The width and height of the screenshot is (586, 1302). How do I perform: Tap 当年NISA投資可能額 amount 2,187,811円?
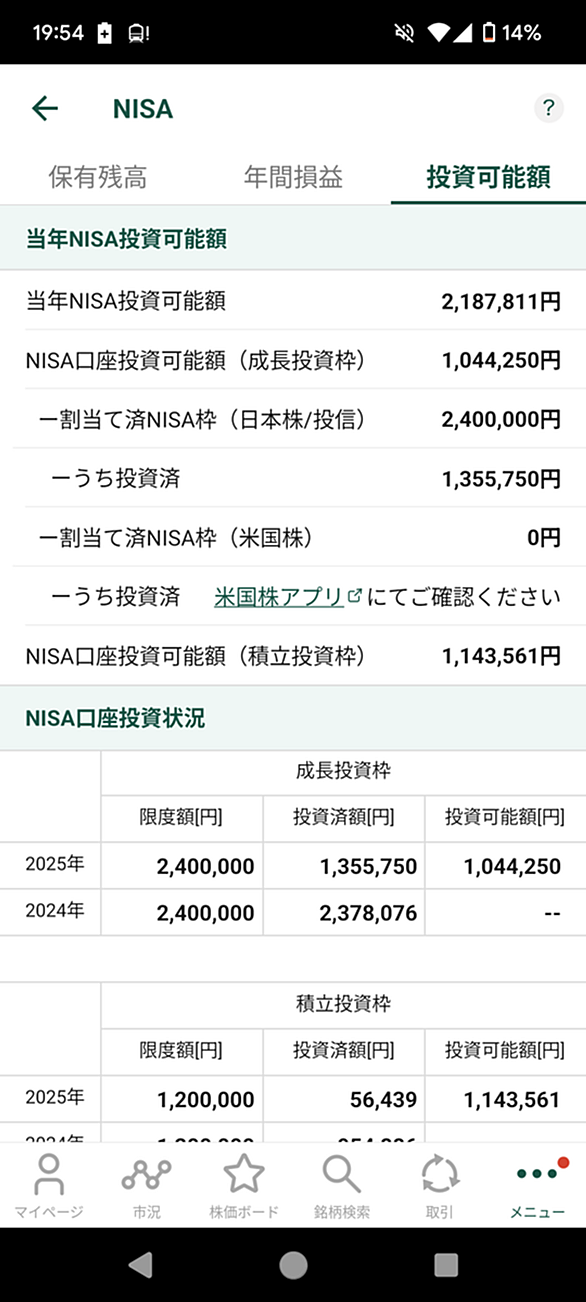coord(501,301)
